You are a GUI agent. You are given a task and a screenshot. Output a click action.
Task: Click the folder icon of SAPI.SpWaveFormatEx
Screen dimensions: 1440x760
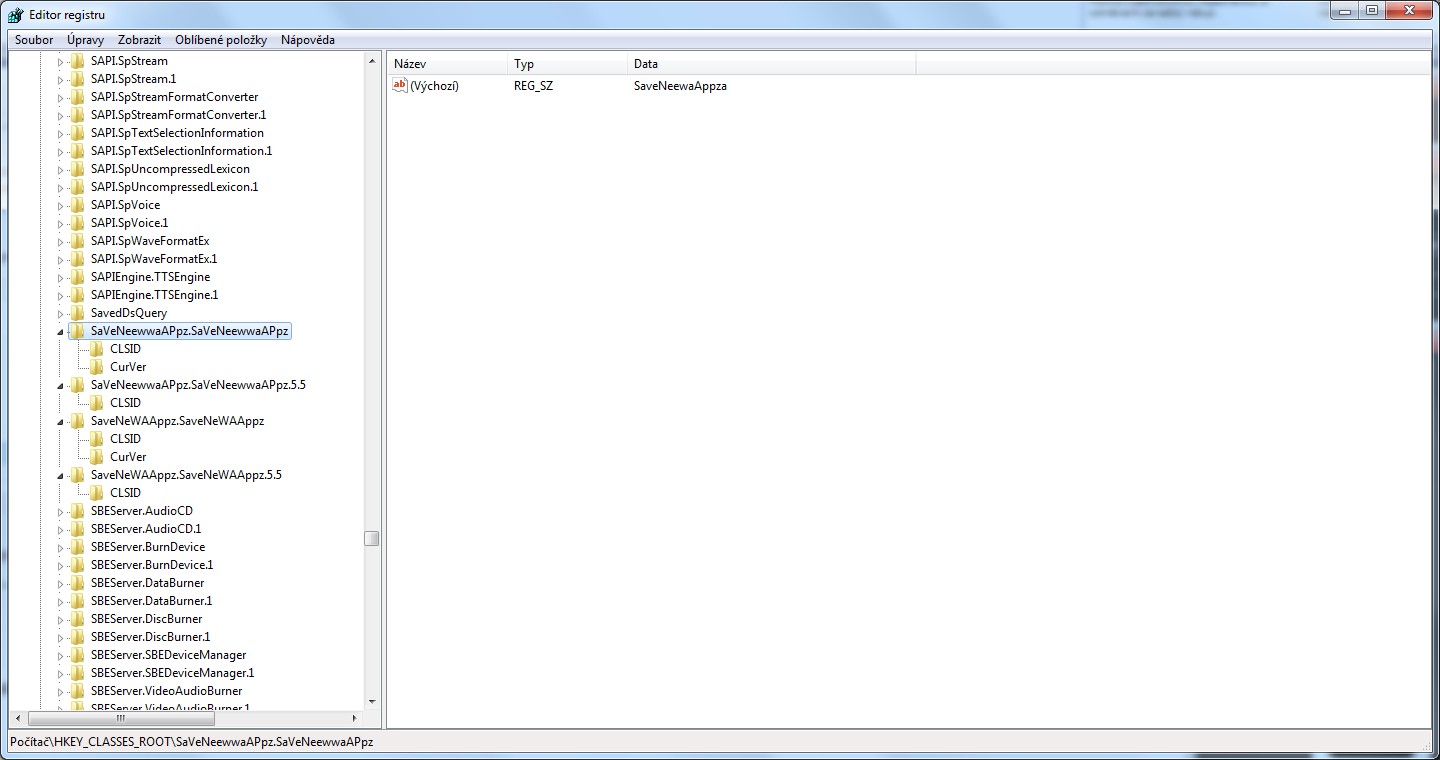pyautogui.click(x=77, y=241)
